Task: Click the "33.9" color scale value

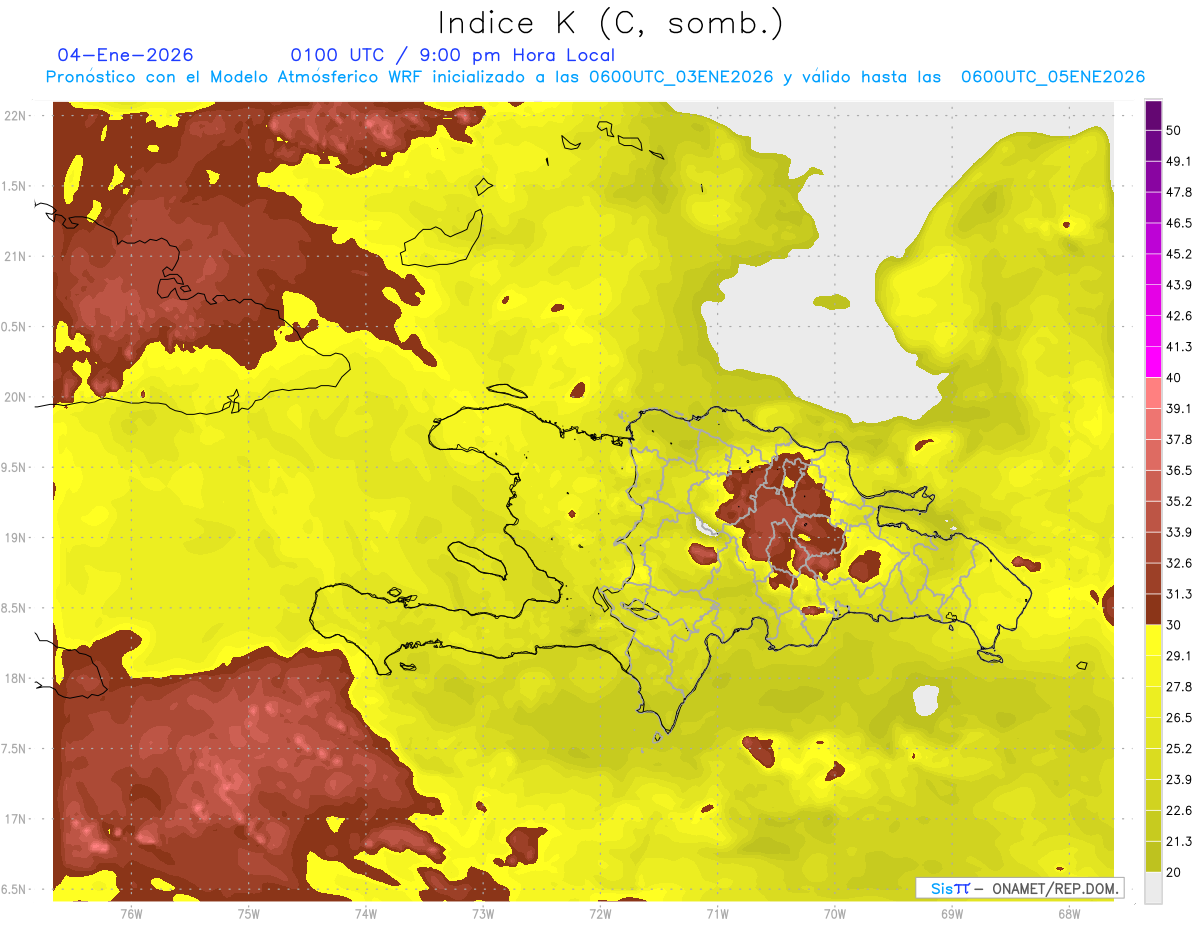Action: (1179, 532)
